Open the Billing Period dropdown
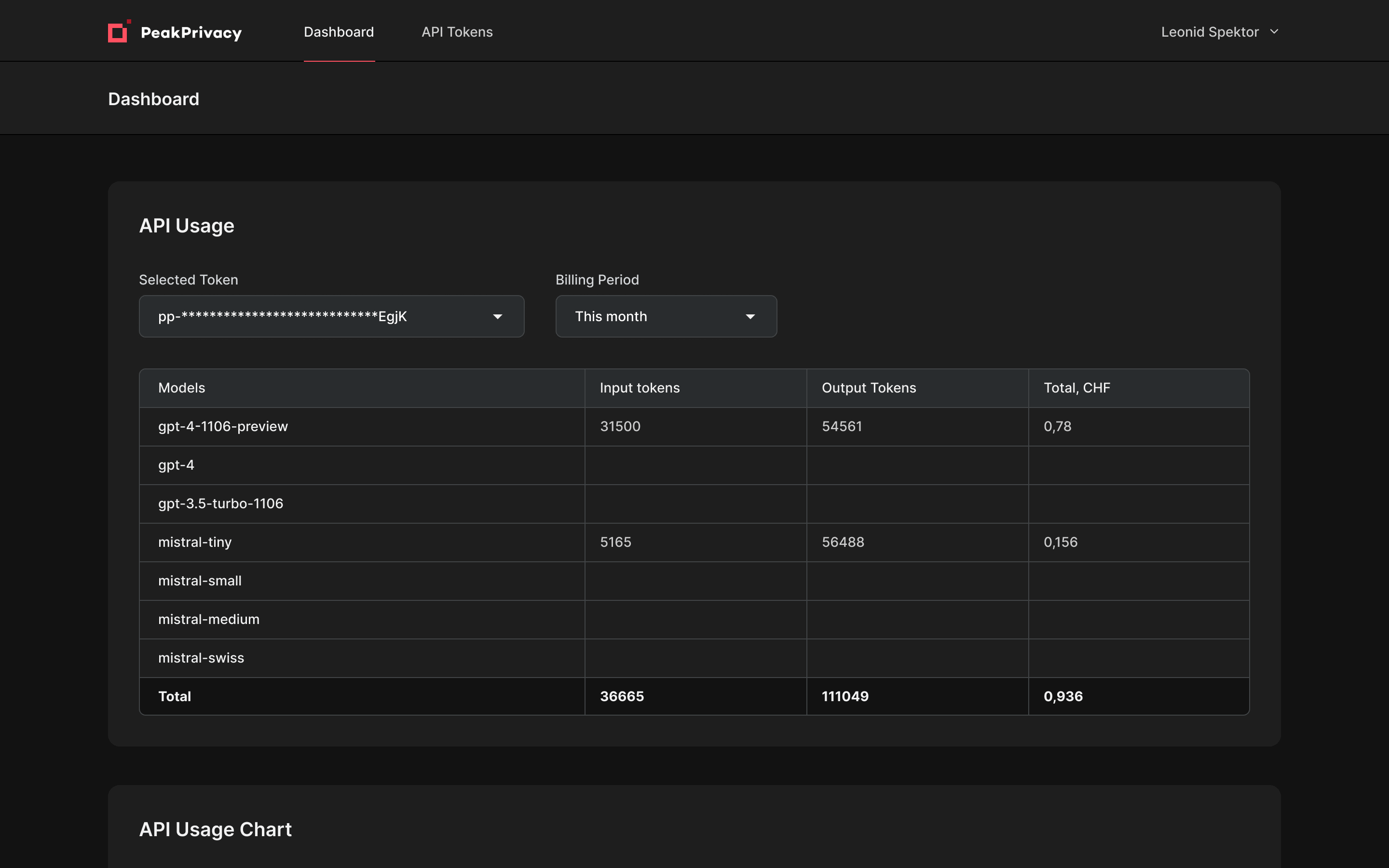 click(666, 316)
